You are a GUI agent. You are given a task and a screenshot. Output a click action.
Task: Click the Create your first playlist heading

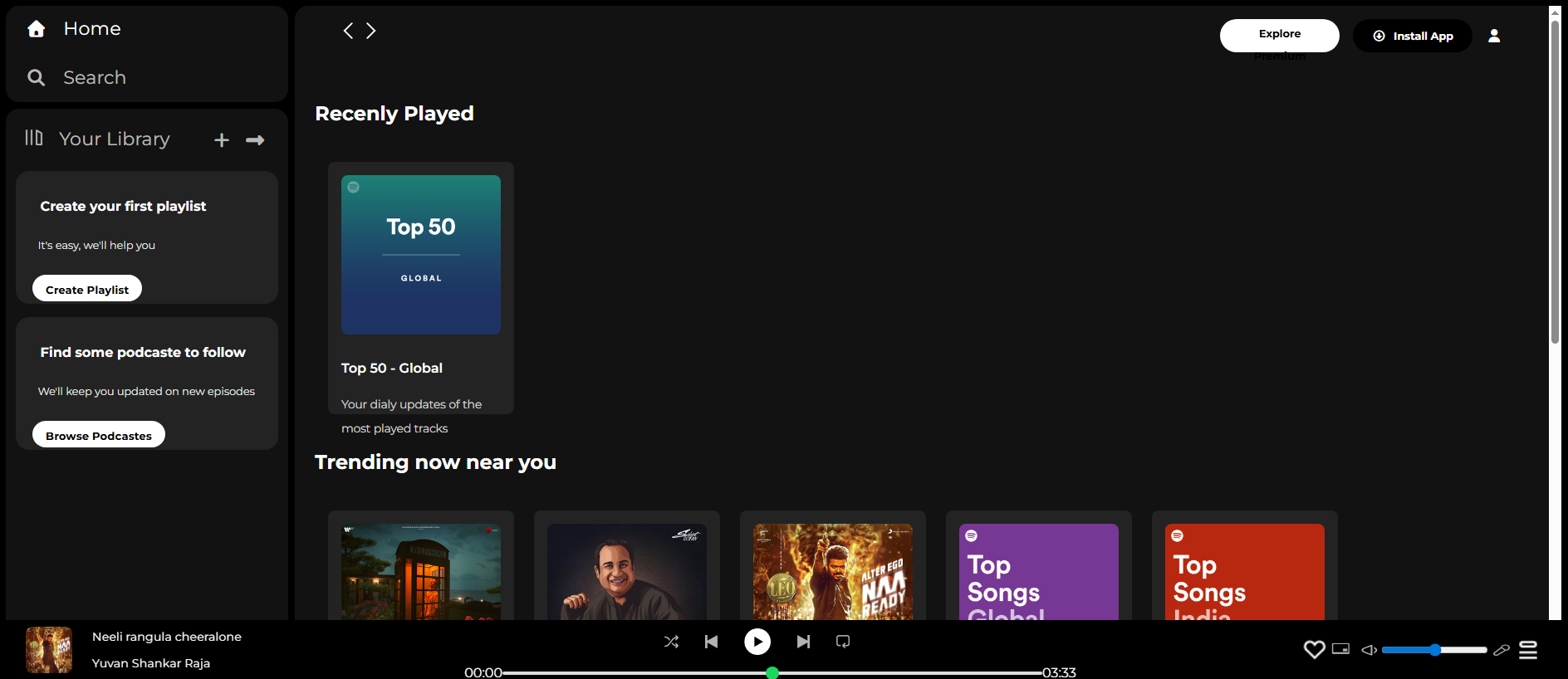tap(123, 206)
